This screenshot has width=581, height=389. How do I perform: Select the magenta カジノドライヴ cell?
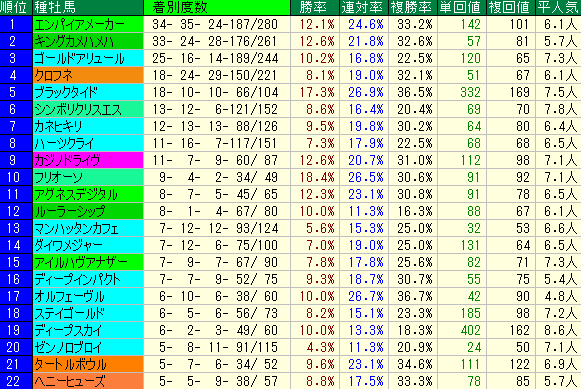pos(88,160)
